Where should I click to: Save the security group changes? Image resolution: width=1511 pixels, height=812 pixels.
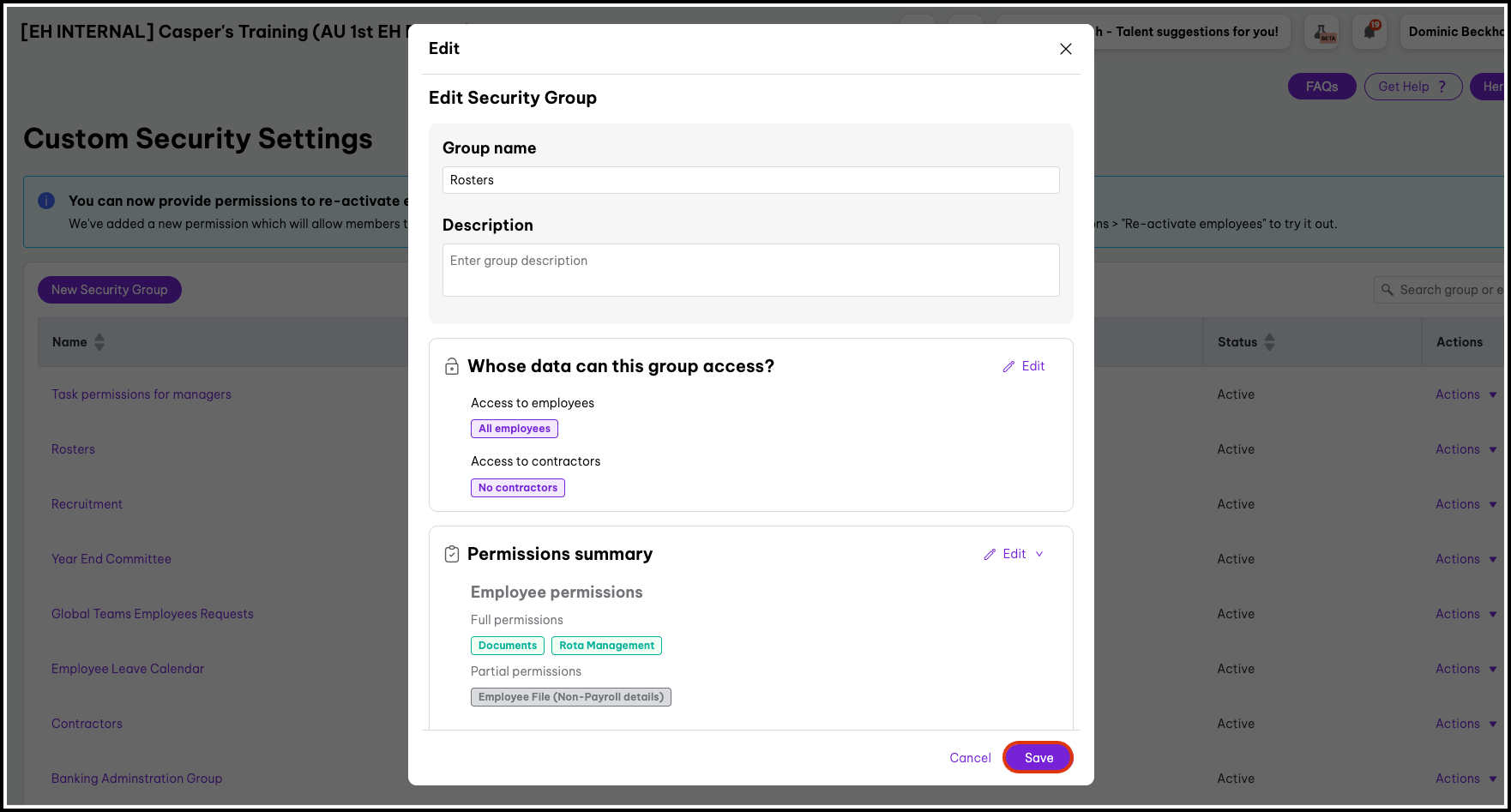(x=1038, y=758)
